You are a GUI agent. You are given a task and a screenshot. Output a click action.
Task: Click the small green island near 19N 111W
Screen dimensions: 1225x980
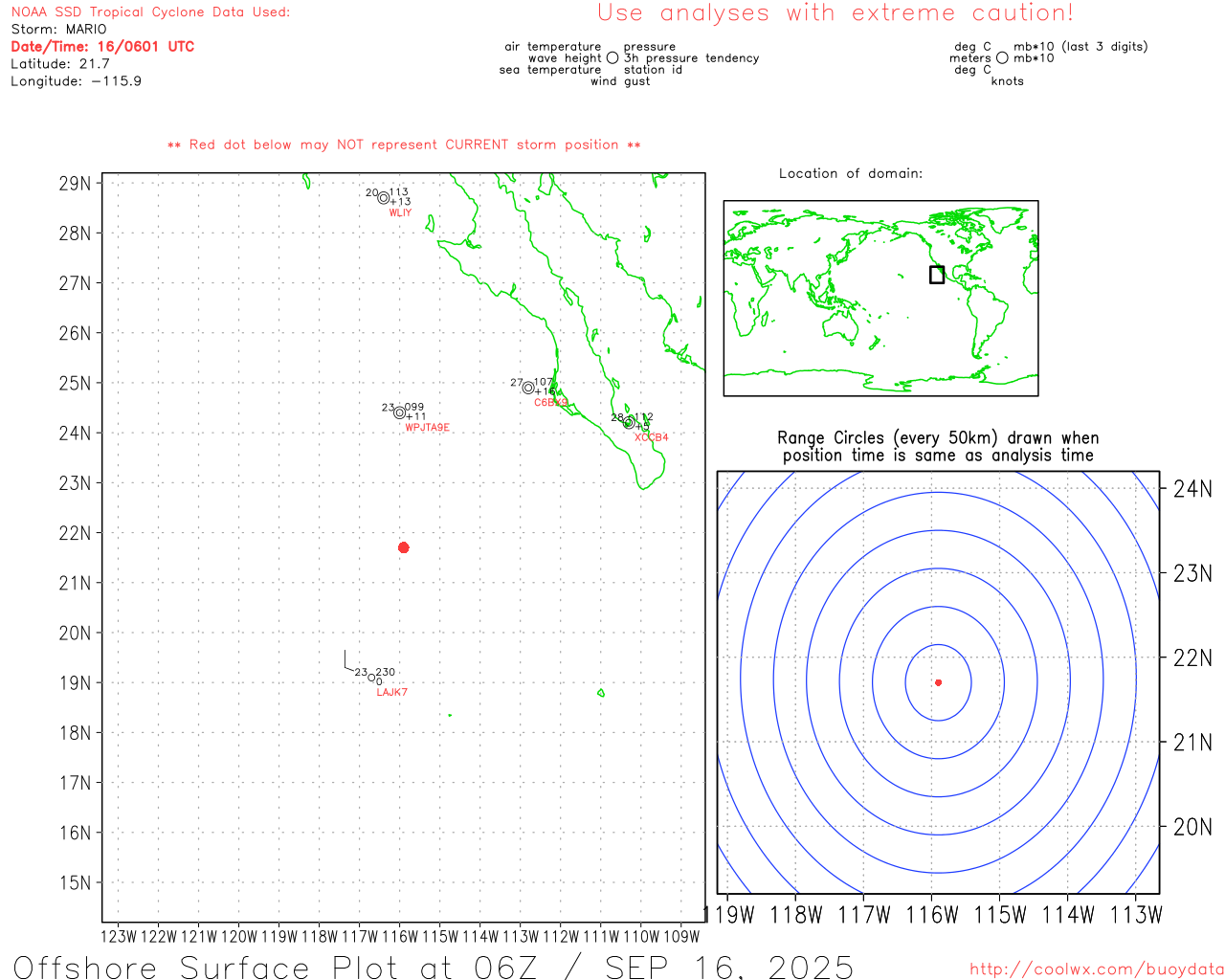(601, 693)
